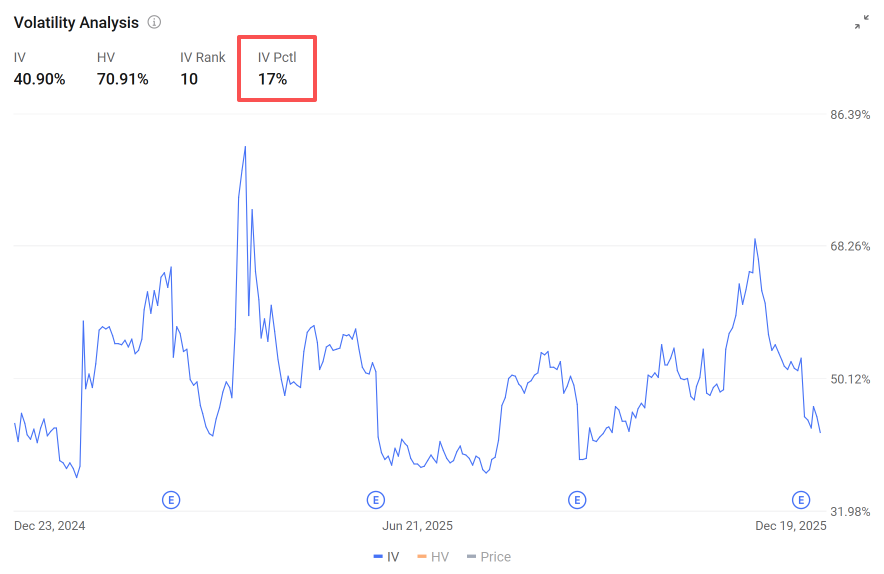This screenshot has height=574, width=884.
Task: Click the HV 70.91% value
Action: click(122, 79)
